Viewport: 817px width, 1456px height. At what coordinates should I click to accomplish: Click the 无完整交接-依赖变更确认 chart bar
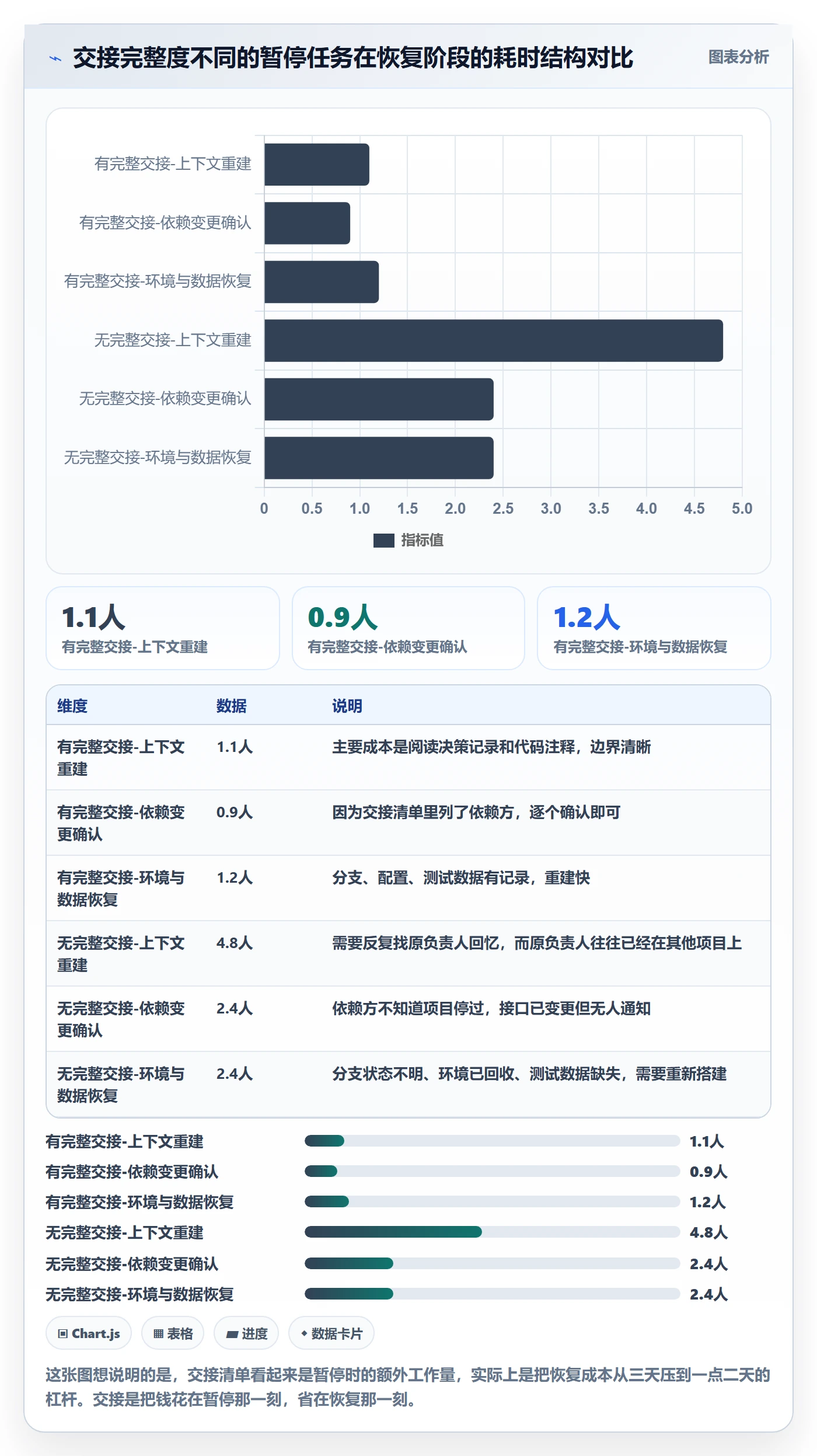[379, 399]
